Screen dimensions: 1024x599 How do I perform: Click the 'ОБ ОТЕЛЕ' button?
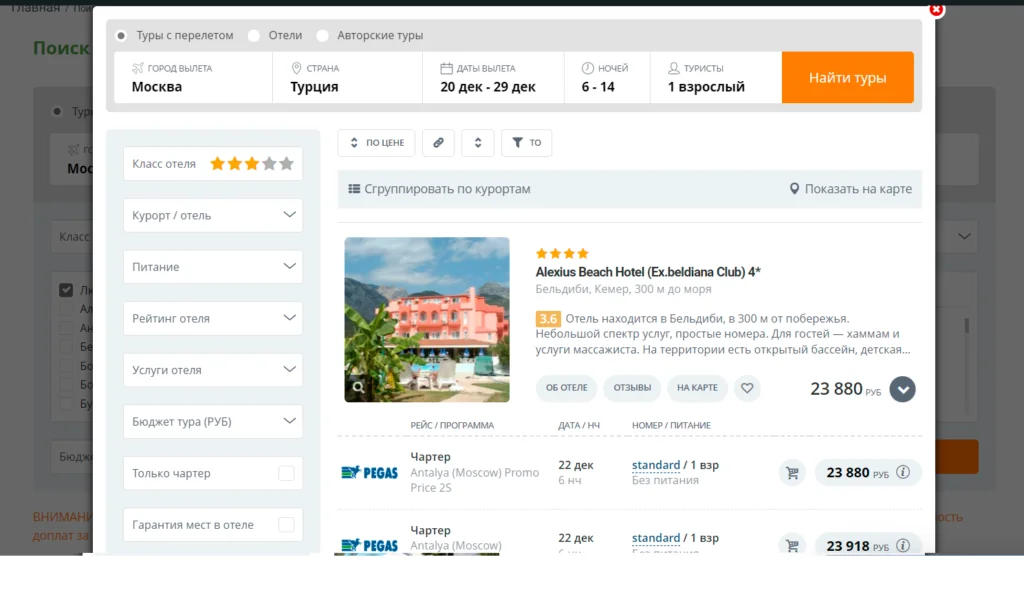click(566, 388)
